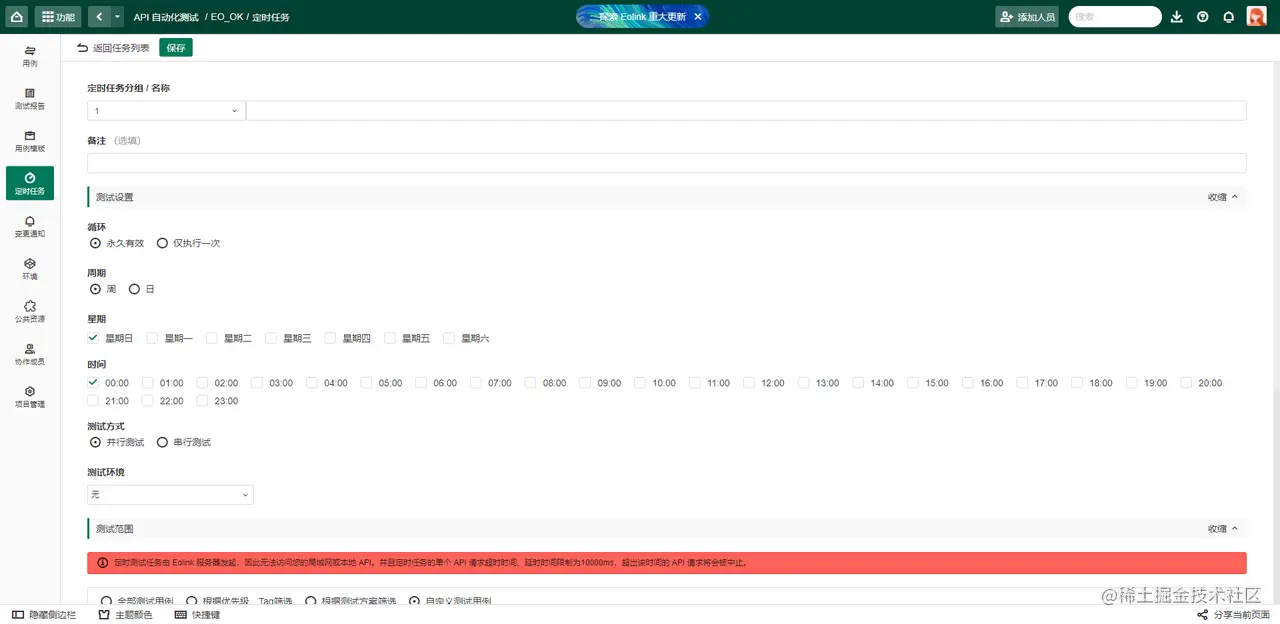The image size is (1280, 624).
Task: Check the 星期五 checkbox
Action: point(390,338)
